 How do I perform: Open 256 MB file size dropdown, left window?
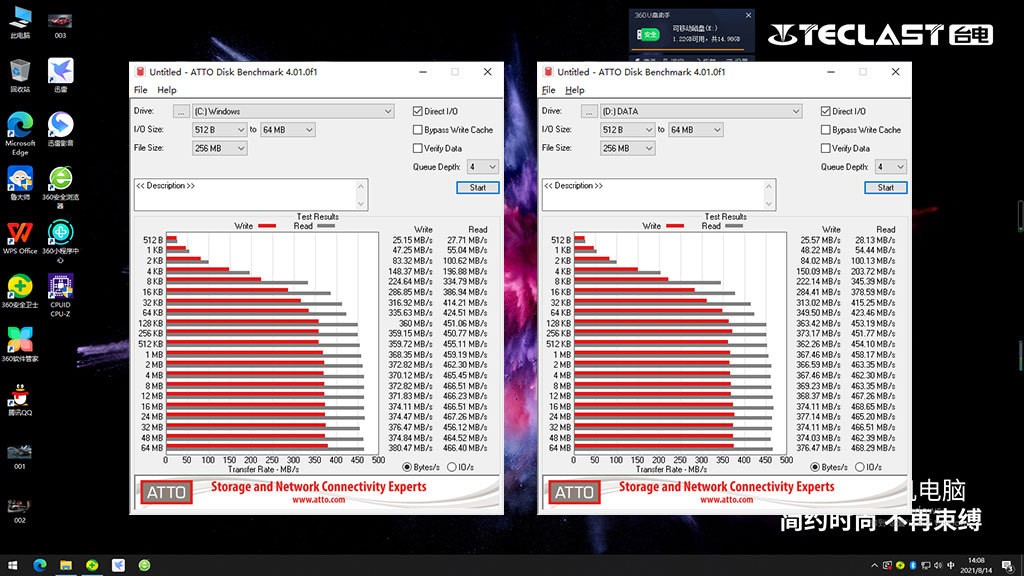pyautogui.click(x=219, y=148)
